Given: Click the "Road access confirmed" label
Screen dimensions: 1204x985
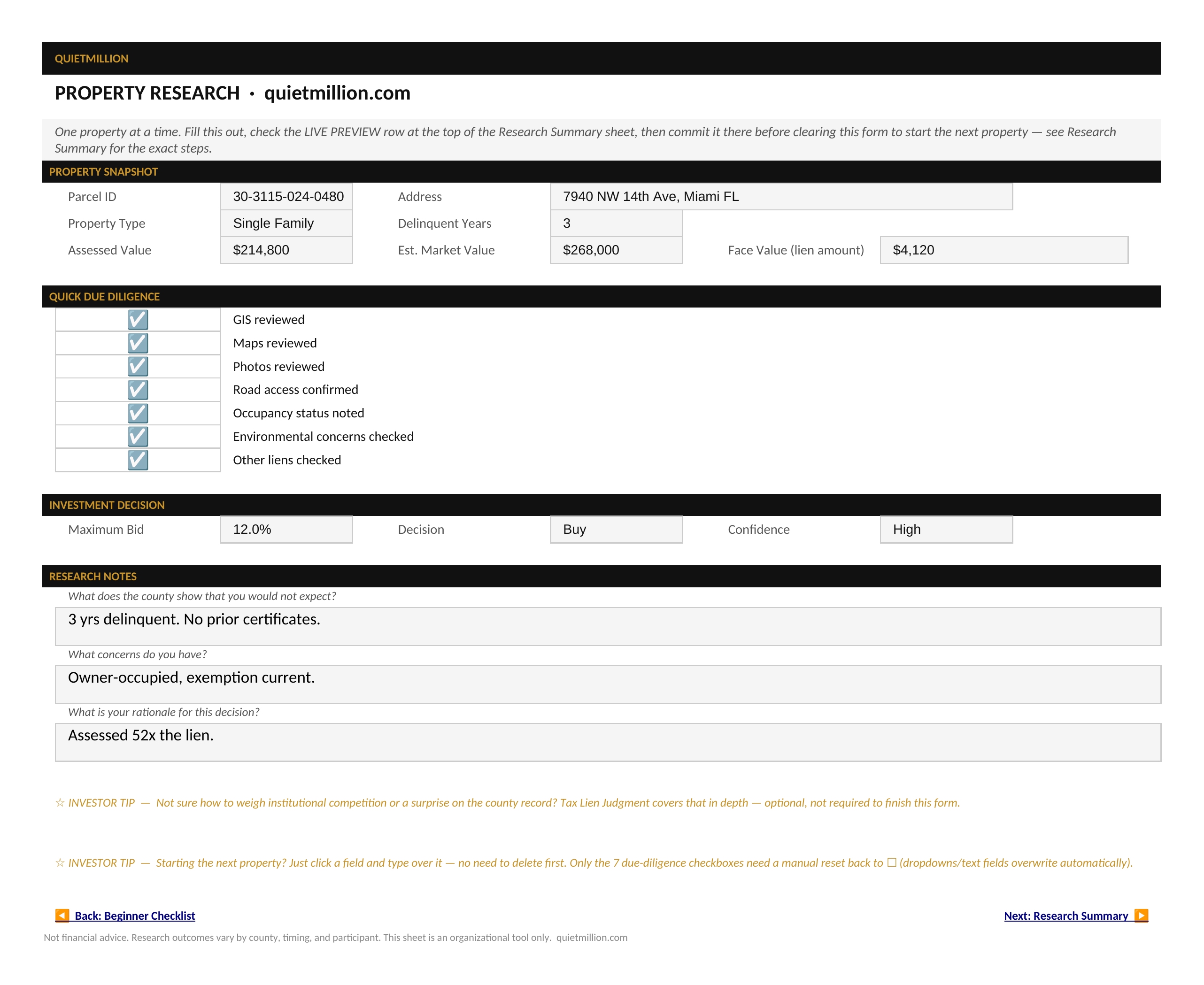Looking at the screenshot, I should 296,390.
